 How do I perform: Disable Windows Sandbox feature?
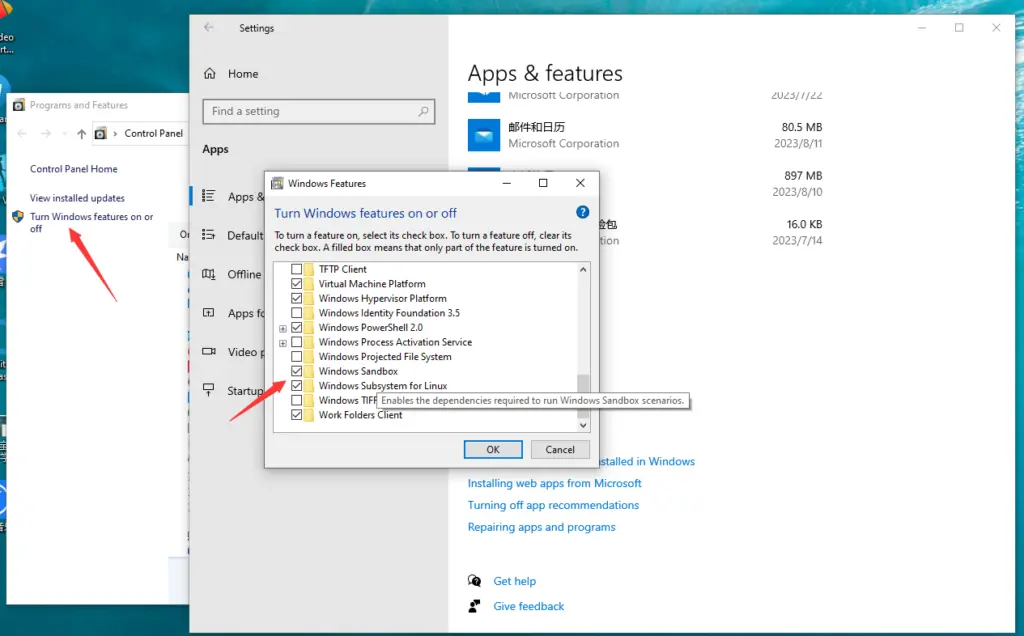point(297,371)
